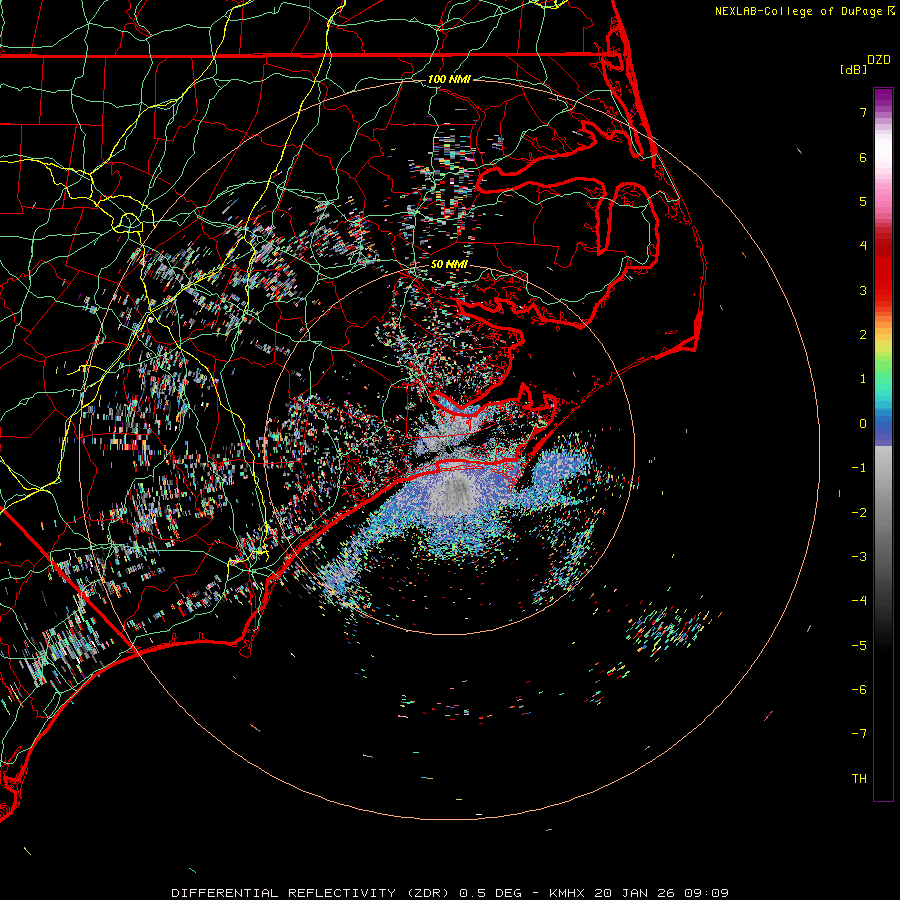The width and height of the screenshot is (900, 900).
Task: Click the '-1' value on color scale
Action: (x=859, y=468)
